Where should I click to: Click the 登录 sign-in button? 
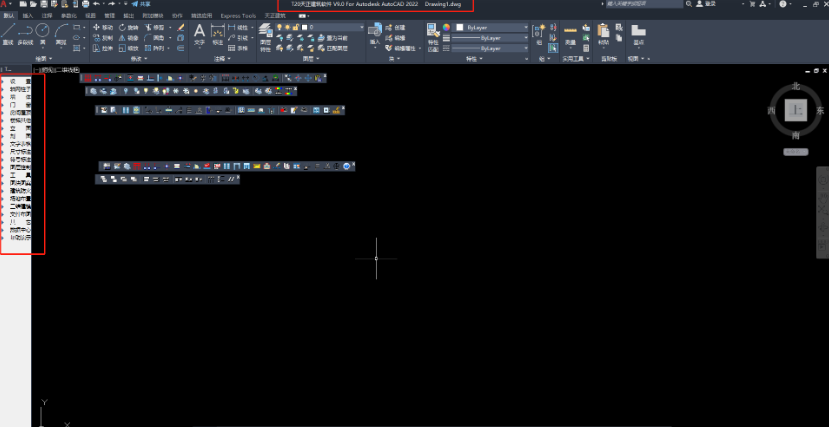(x=711, y=5)
